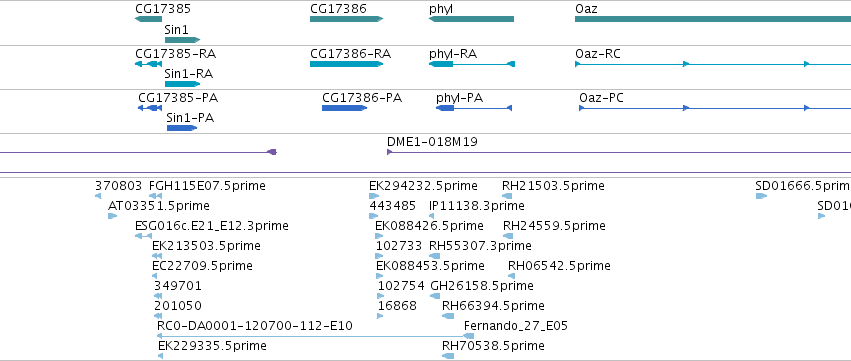851x361 pixels.
Task: Click the Oaz-RC transcript line
Action: [x=713, y=64]
